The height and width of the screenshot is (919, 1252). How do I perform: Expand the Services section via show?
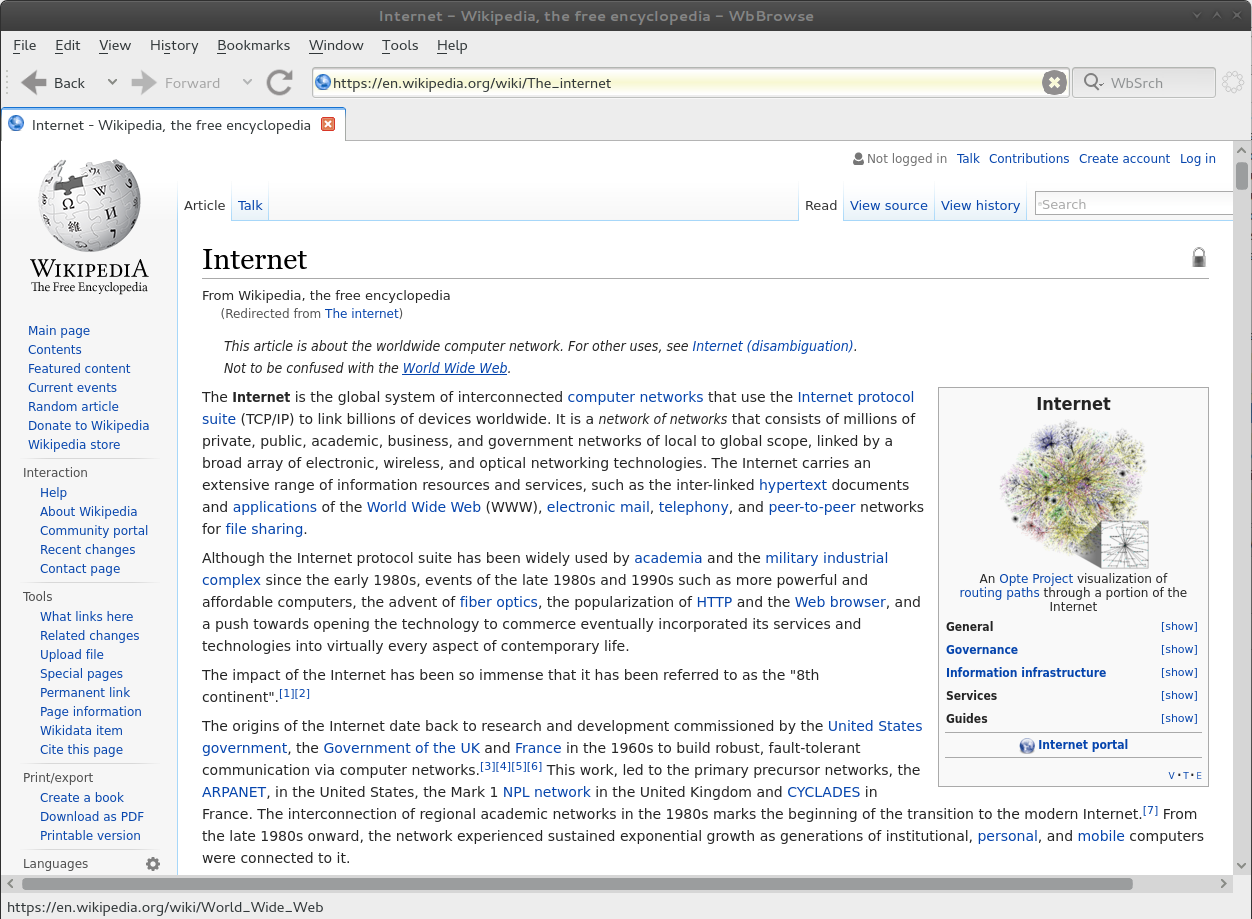click(1179, 696)
